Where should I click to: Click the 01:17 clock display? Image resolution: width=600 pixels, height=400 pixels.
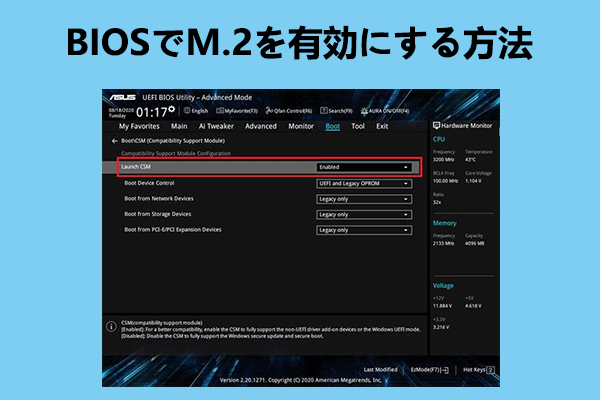pos(152,113)
